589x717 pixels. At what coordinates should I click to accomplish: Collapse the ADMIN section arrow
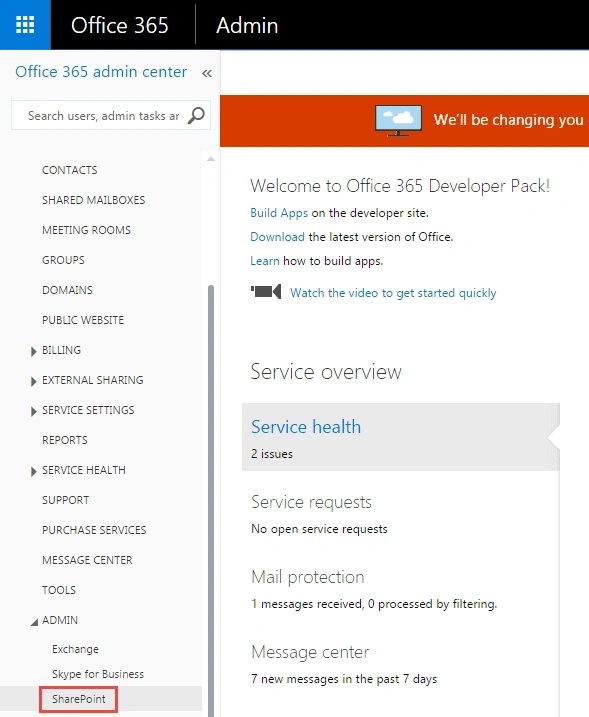pos(34,622)
